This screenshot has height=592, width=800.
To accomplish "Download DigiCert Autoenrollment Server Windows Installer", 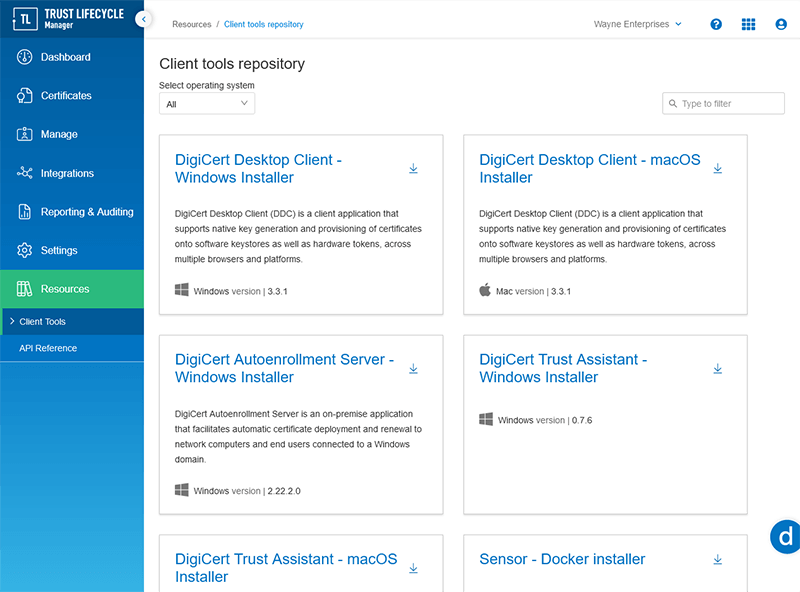I will pos(413,368).
